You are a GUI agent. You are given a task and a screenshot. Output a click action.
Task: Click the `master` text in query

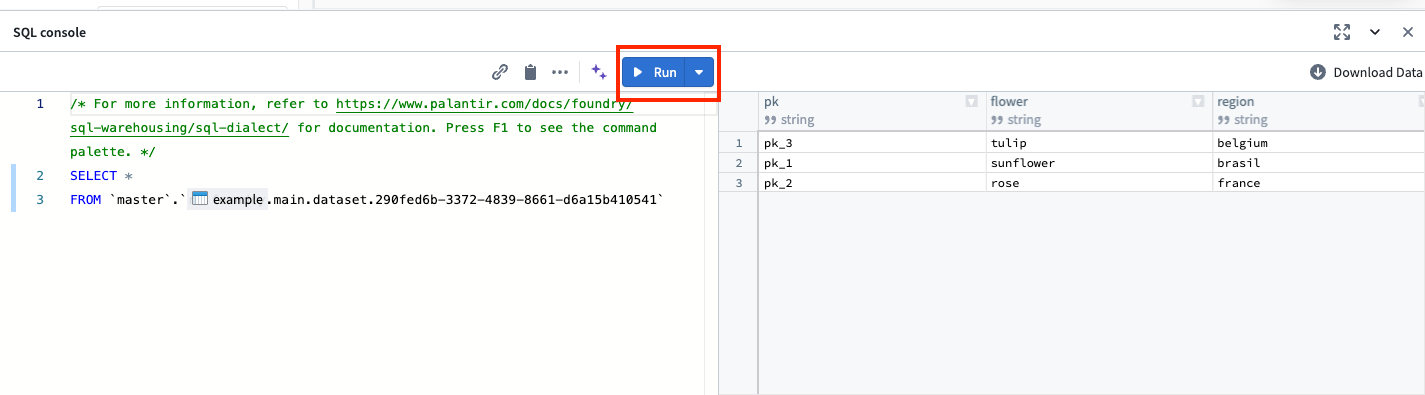click(x=141, y=200)
